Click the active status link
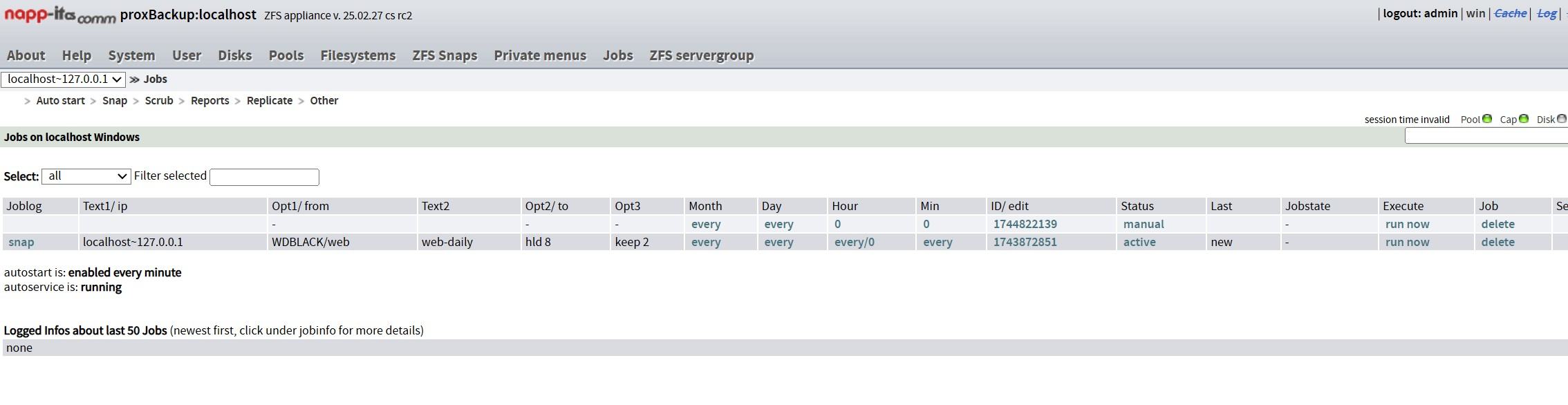Image resolution: width=1568 pixels, height=405 pixels. pyautogui.click(x=1139, y=243)
